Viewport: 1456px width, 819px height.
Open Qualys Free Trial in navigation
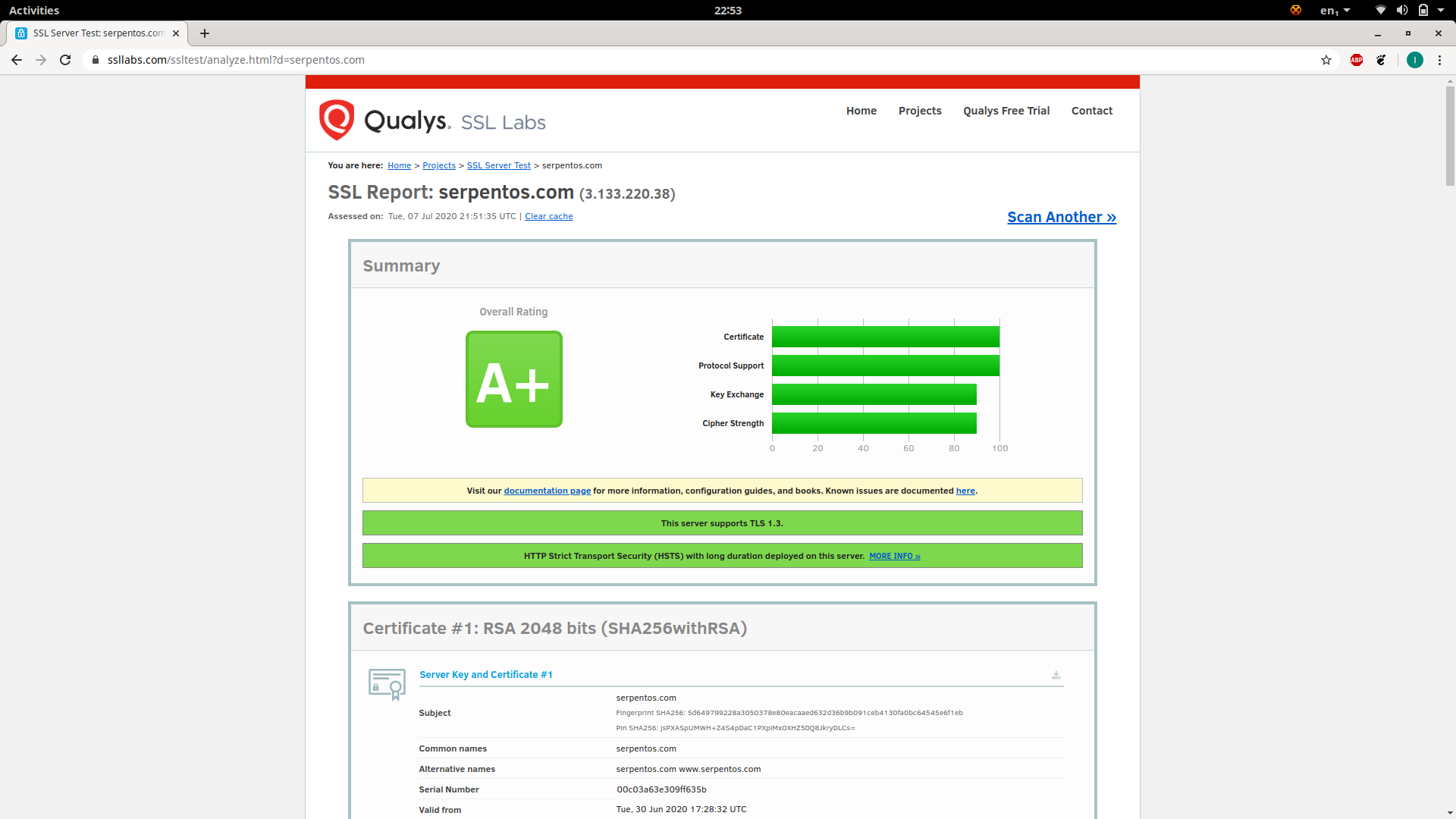[x=1006, y=111]
